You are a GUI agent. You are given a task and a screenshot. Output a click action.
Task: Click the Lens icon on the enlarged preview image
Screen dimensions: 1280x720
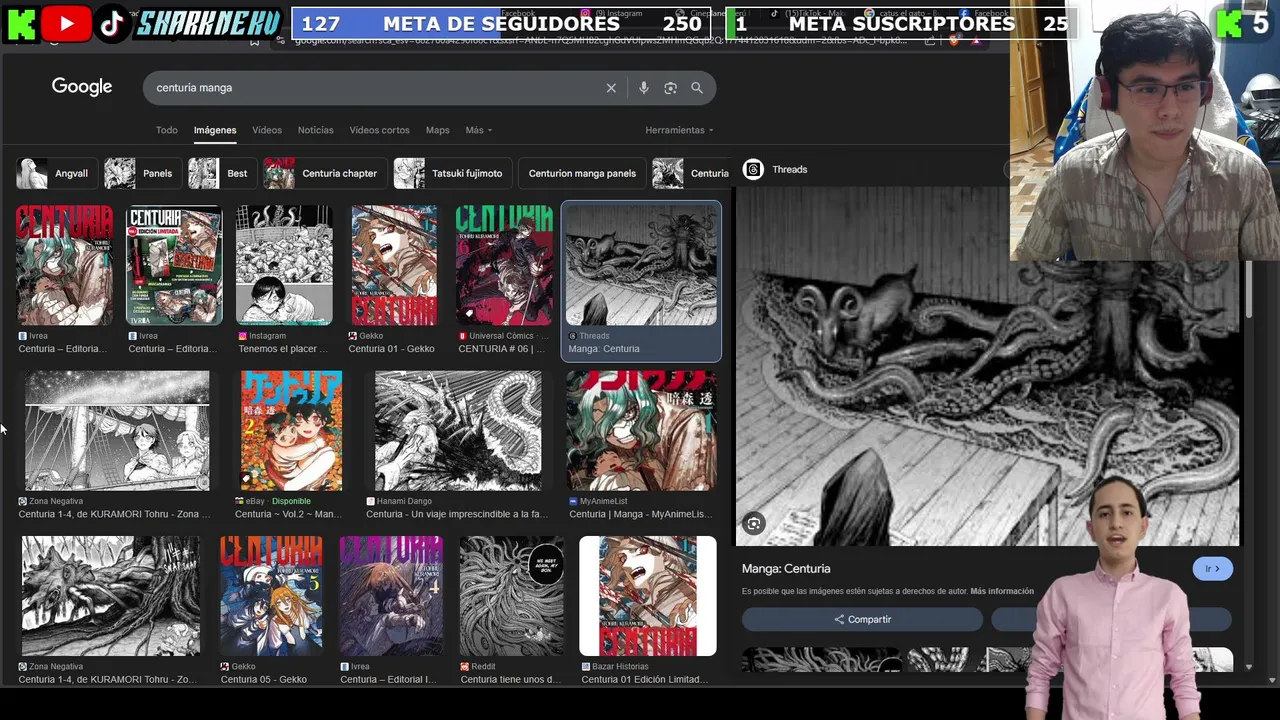(754, 524)
